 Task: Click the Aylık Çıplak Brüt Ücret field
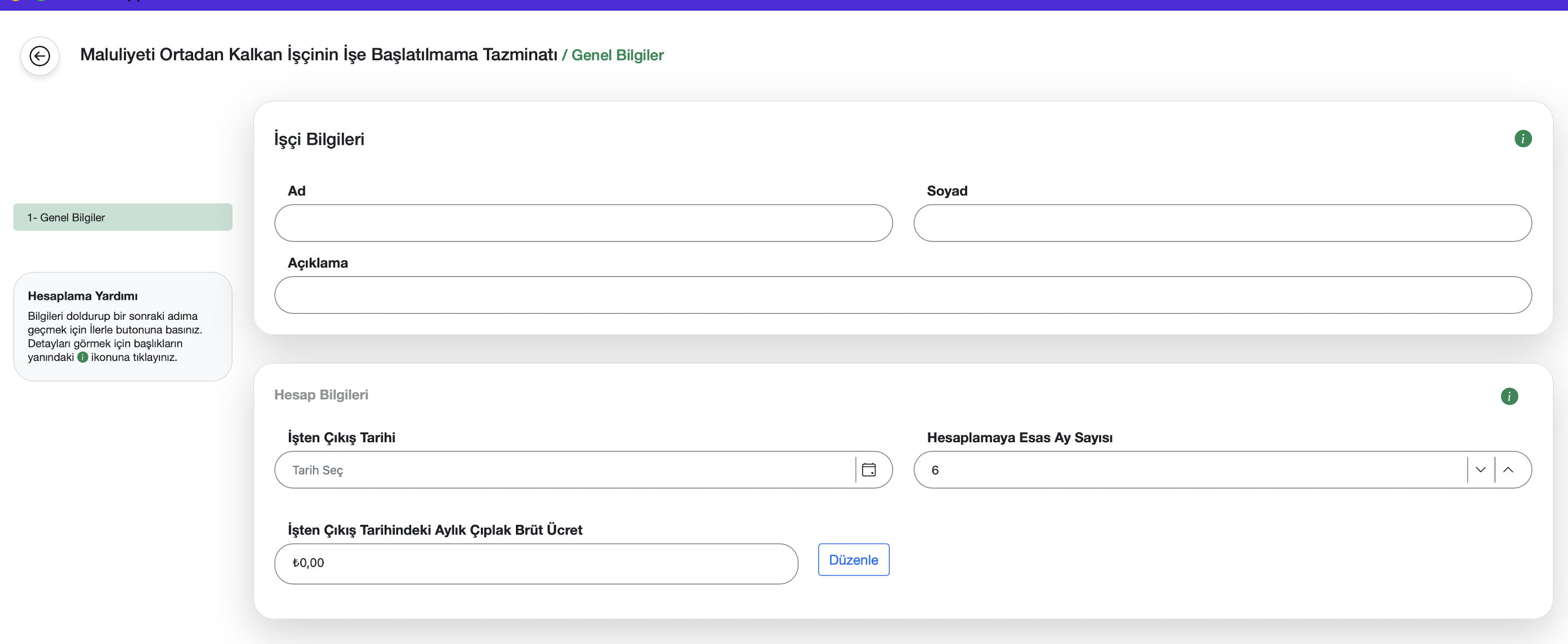pos(535,564)
